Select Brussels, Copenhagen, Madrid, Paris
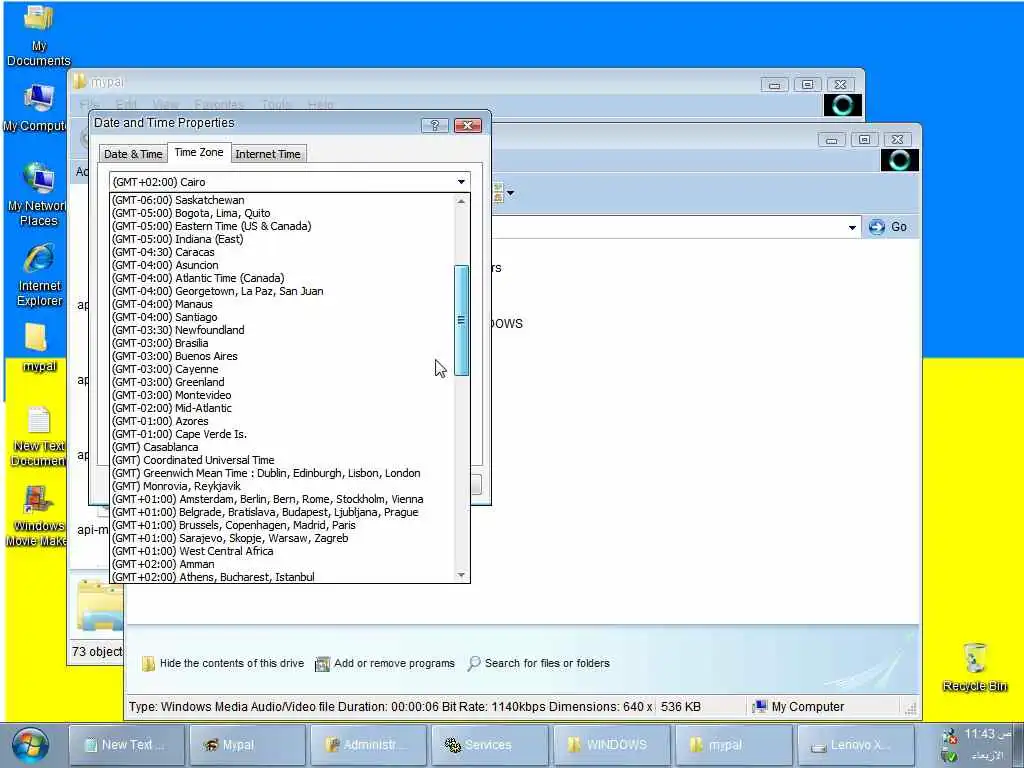Image resolution: width=1024 pixels, height=768 pixels. point(282,526)
